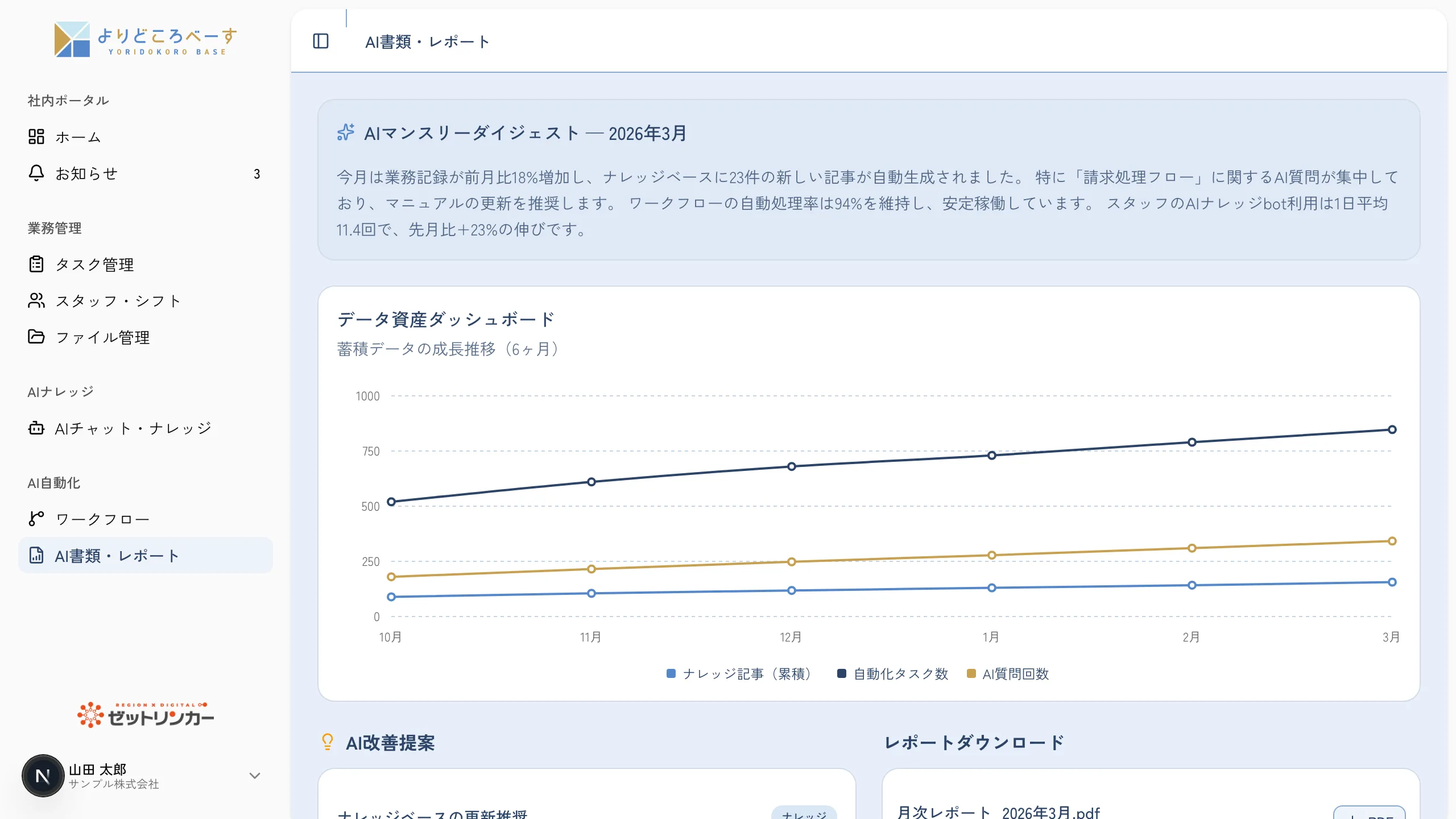Click the 12月 point on AI質問回数 line
The height and width of the screenshot is (819, 1456).
[x=792, y=562]
